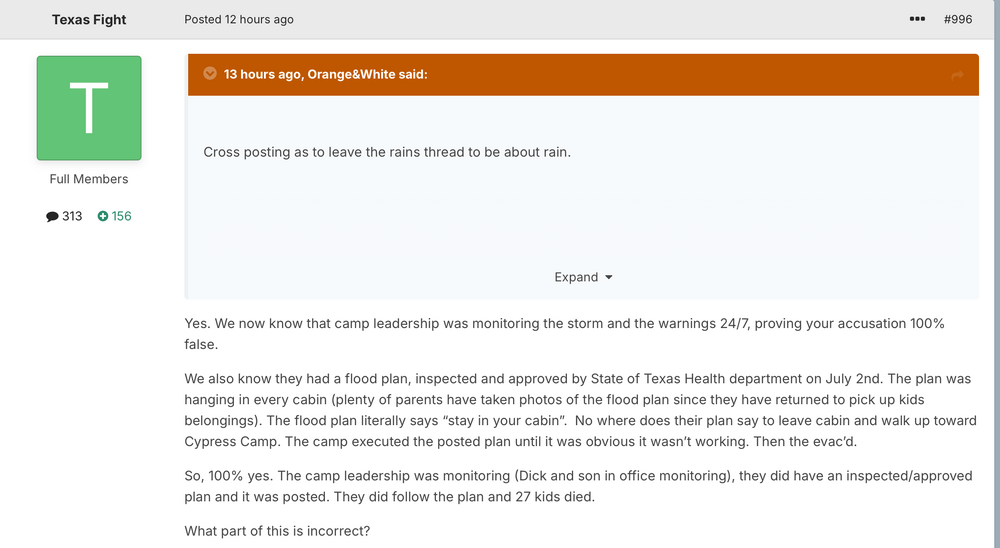Click the paragraph starting So, 100% yes
This screenshot has height=548, width=1000.
(x=578, y=485)
